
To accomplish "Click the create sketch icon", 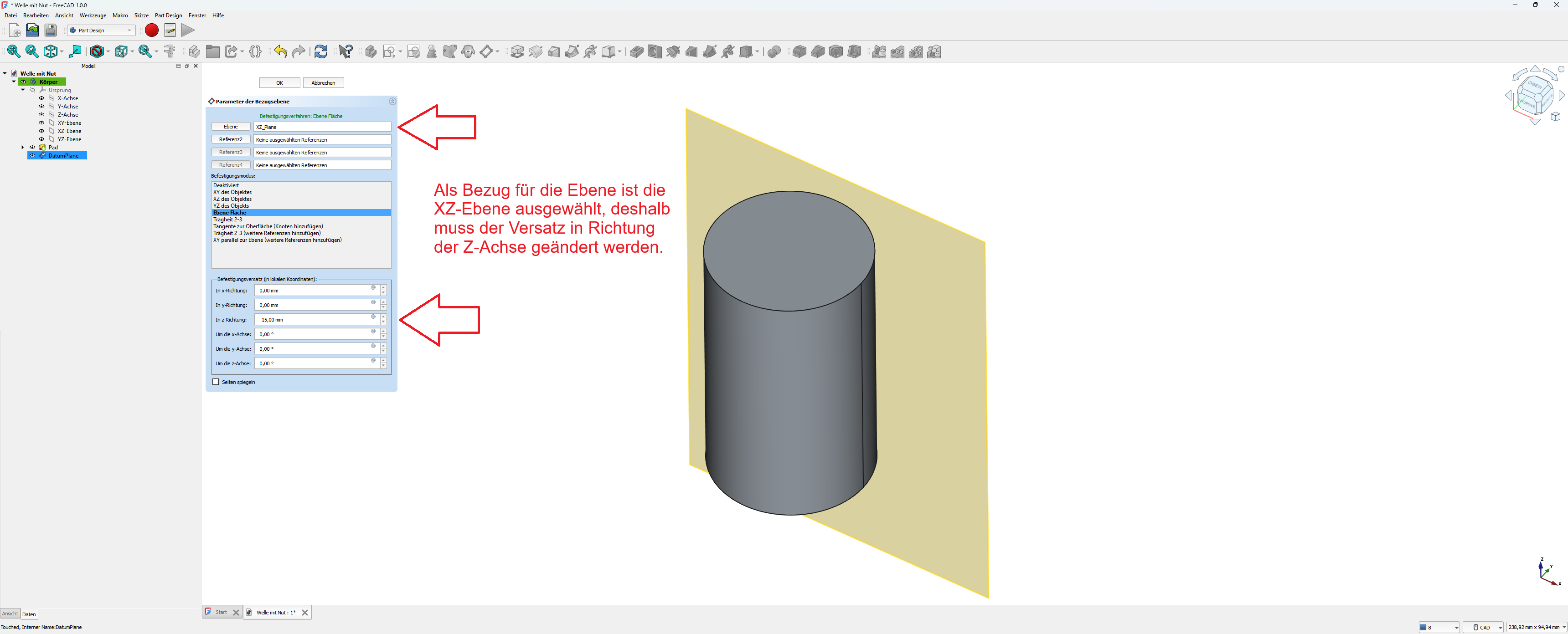I will (x=389, y=52).
